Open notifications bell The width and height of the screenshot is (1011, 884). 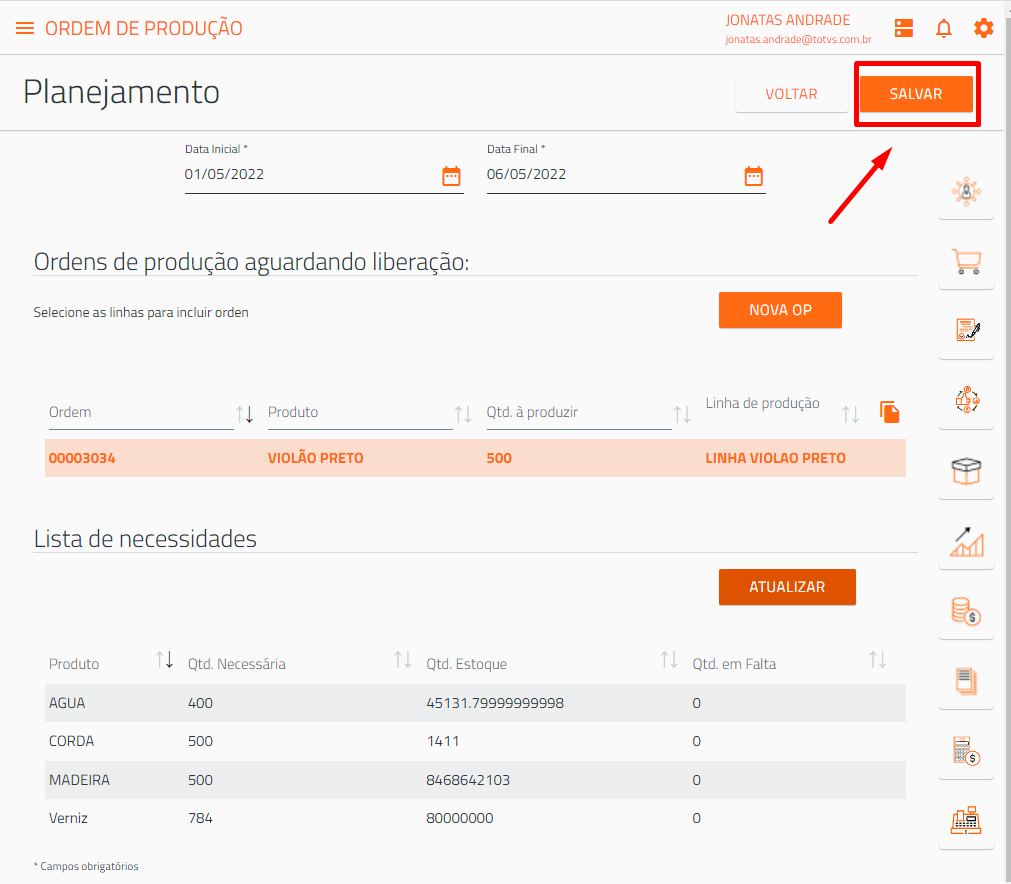click(943, 28)
